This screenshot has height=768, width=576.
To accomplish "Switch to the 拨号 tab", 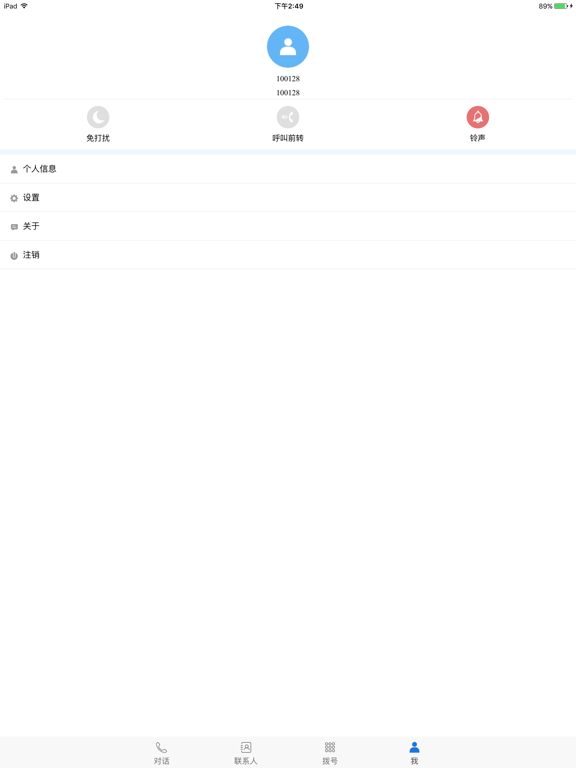I will tap(330, 753).
